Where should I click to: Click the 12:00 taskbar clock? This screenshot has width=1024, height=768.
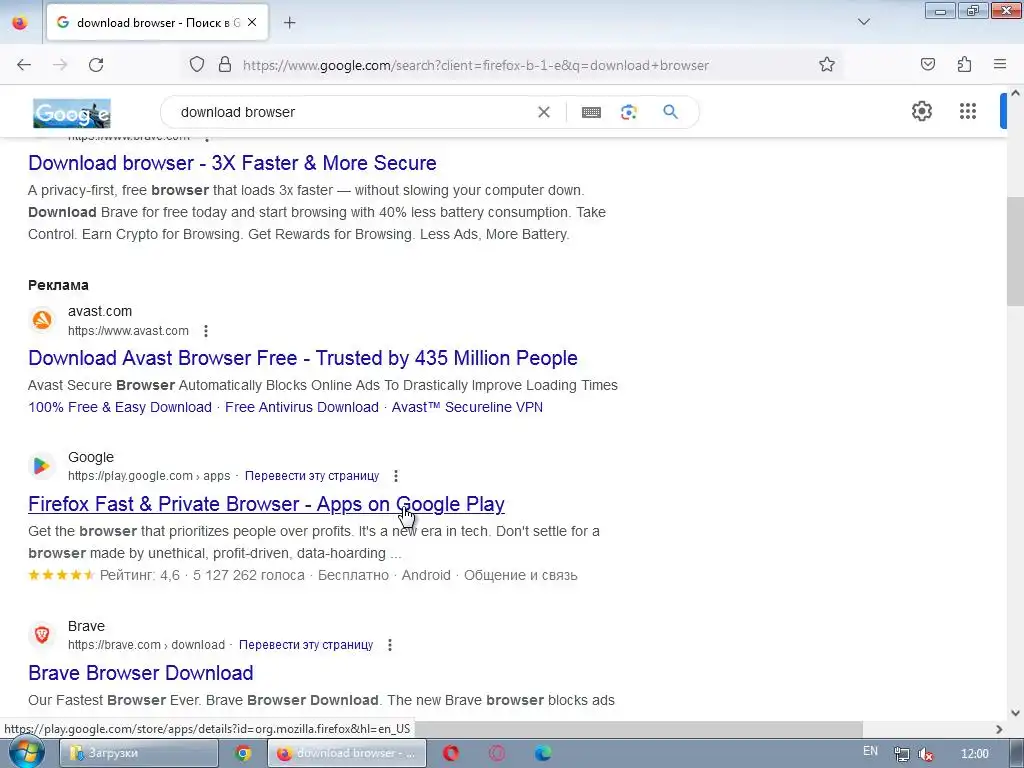tap(975, 754)
